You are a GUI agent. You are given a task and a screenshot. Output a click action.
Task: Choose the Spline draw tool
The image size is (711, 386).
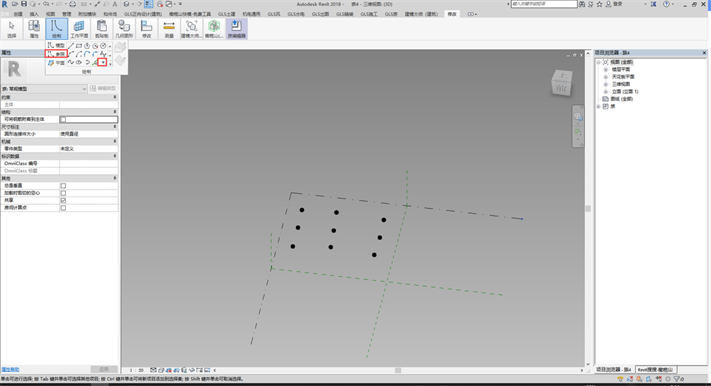71,62
